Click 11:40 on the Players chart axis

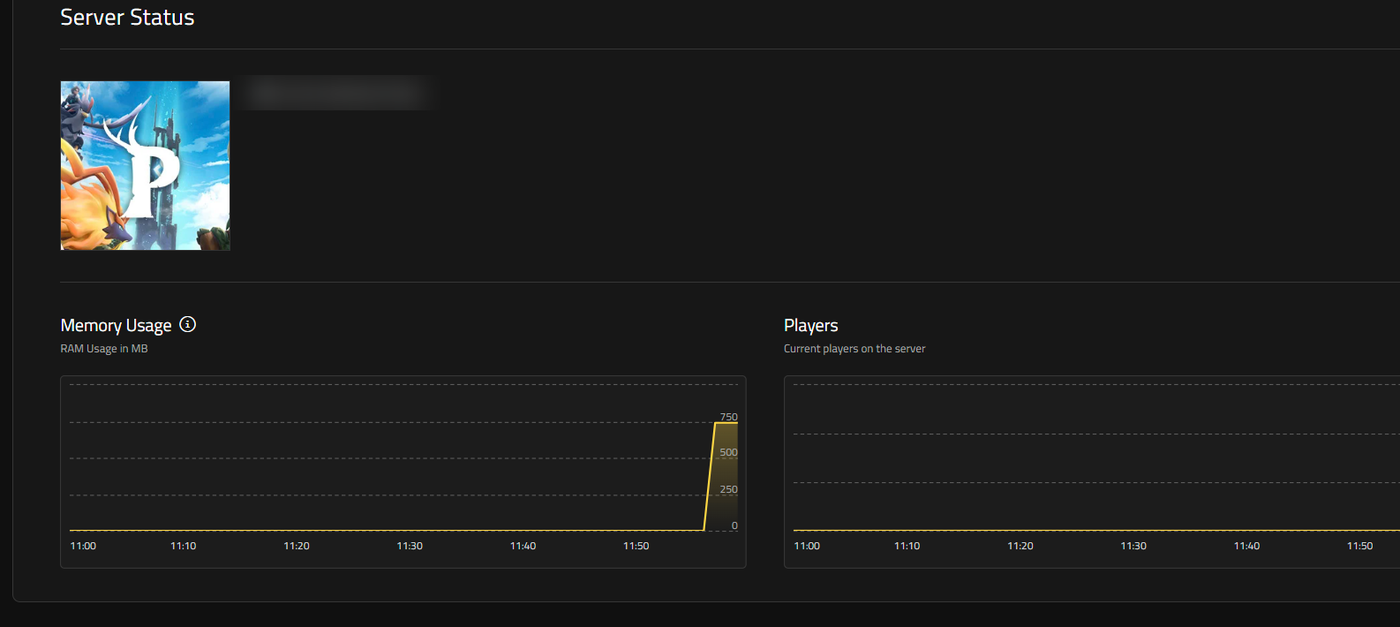[x=1246, y=546]
